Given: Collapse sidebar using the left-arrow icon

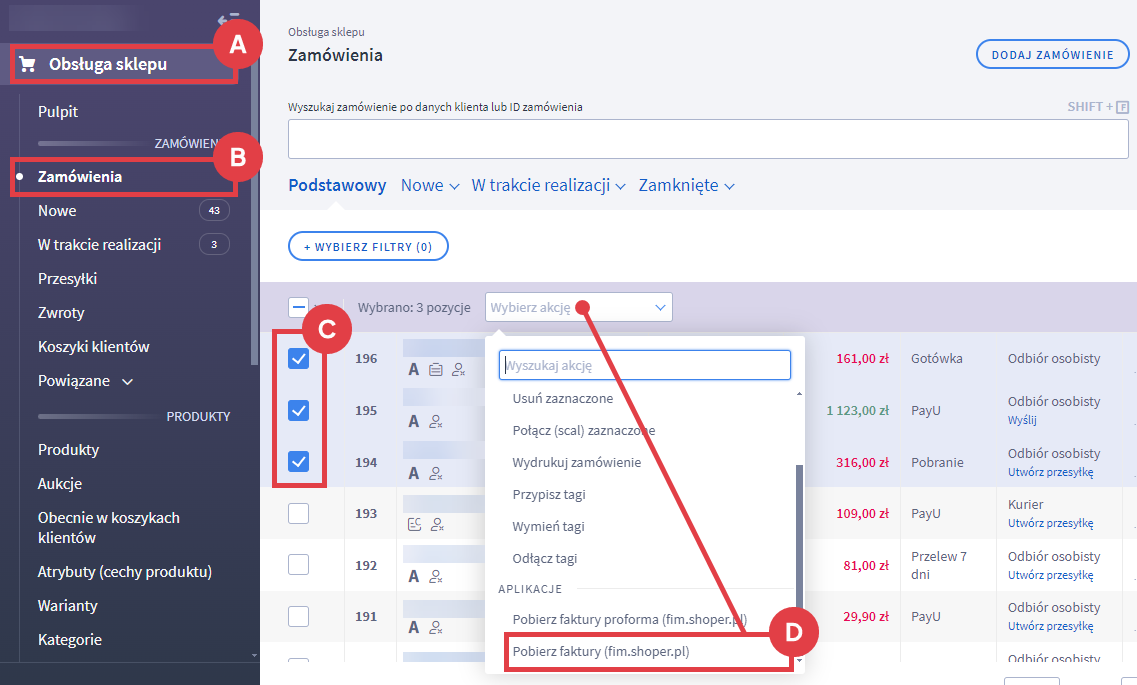Looking at the screenshot, I should (x=228, y=19).
